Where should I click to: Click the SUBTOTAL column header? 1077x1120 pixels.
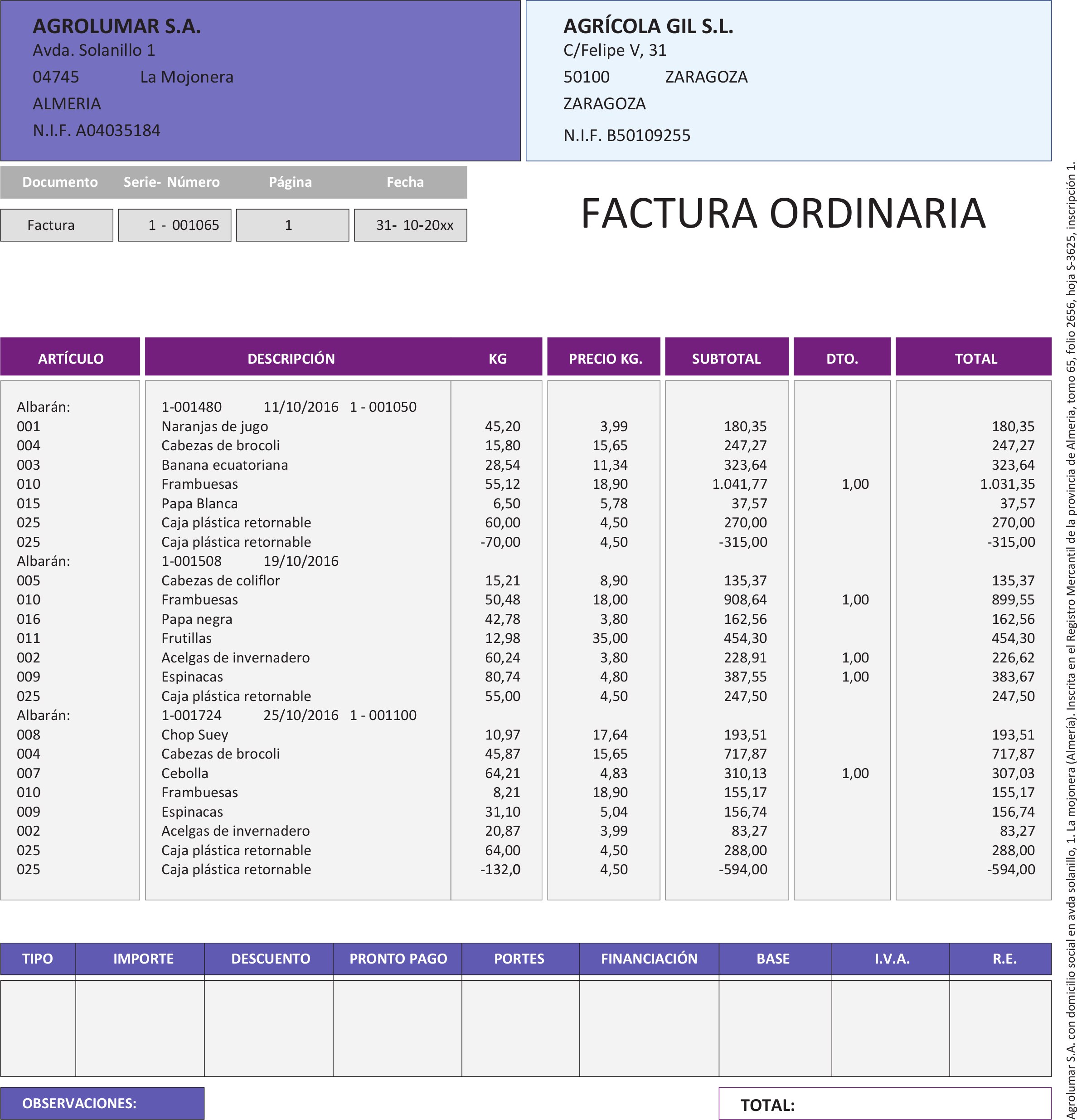[726, 358]
